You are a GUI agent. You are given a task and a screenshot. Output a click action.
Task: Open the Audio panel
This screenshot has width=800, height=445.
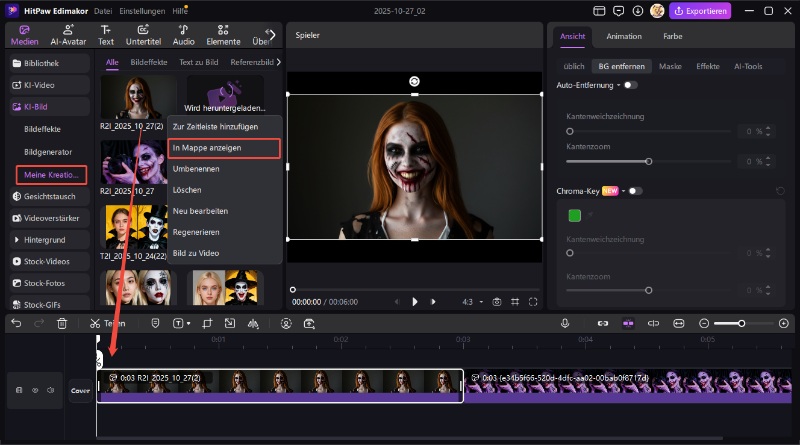184,35
